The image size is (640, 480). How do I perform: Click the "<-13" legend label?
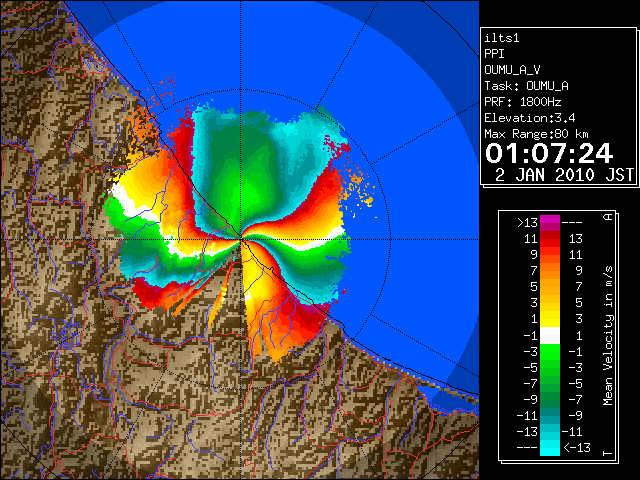577,448
